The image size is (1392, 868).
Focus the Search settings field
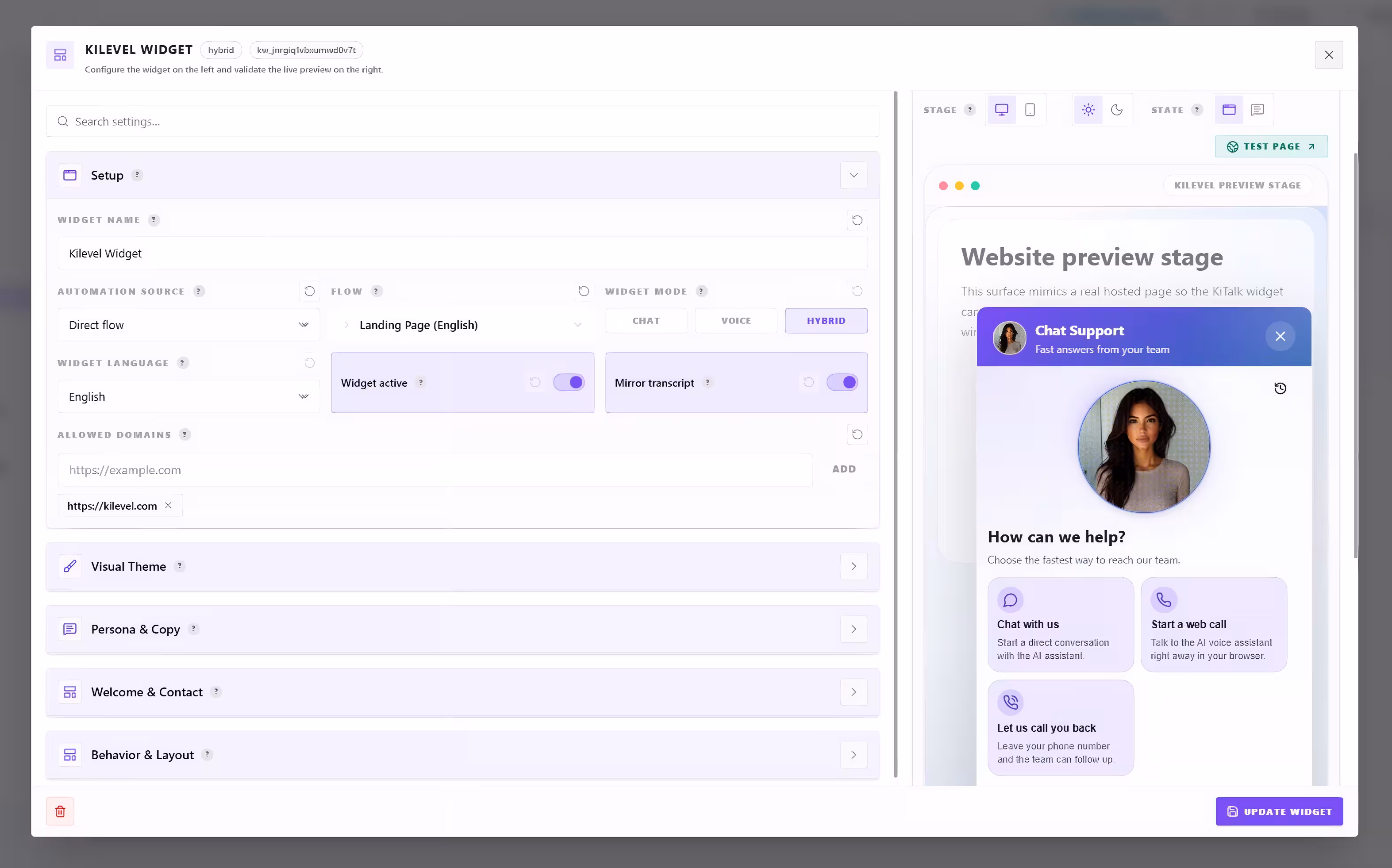(463, 122)
